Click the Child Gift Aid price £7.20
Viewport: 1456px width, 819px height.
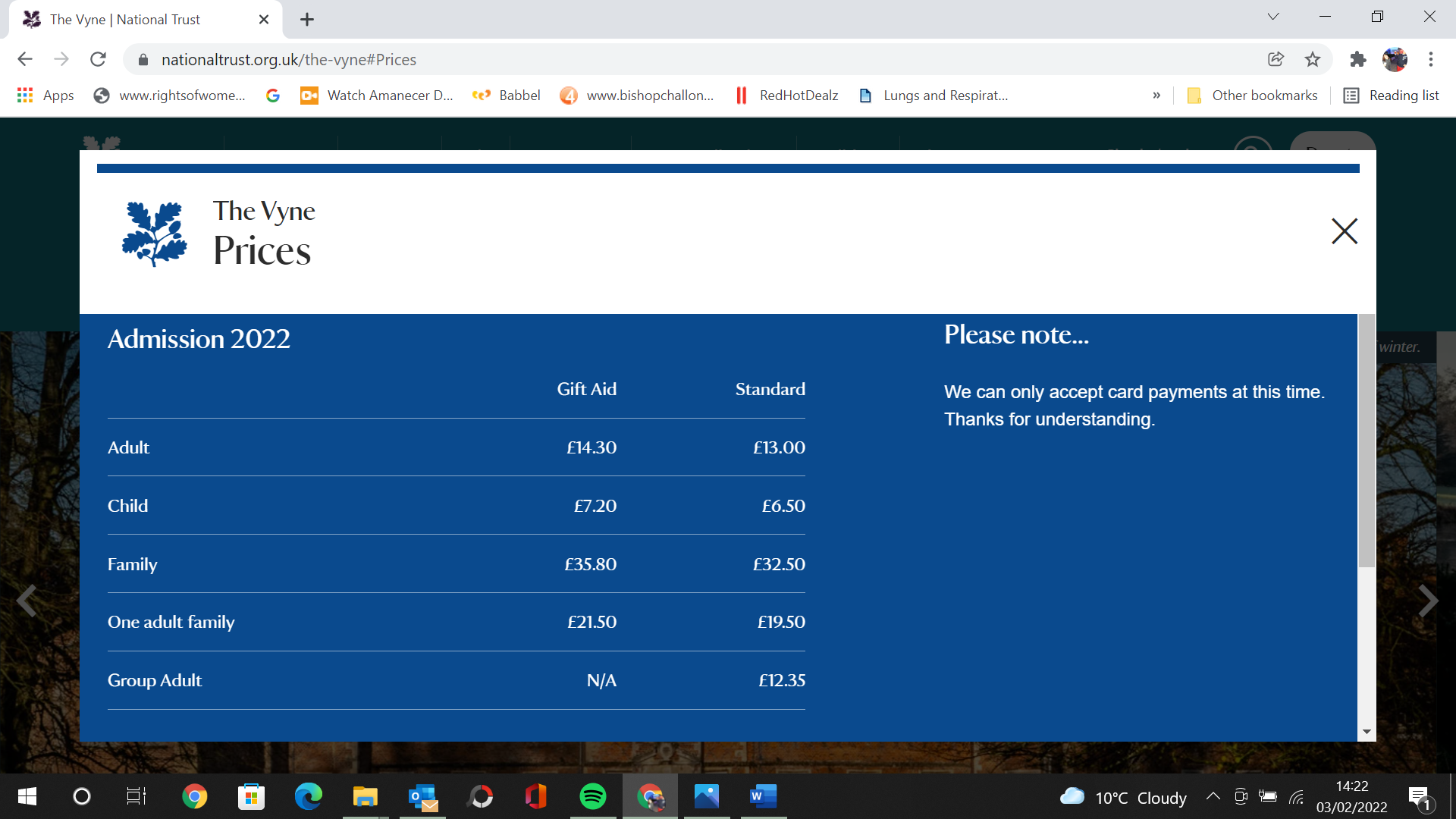coord(595,506)
